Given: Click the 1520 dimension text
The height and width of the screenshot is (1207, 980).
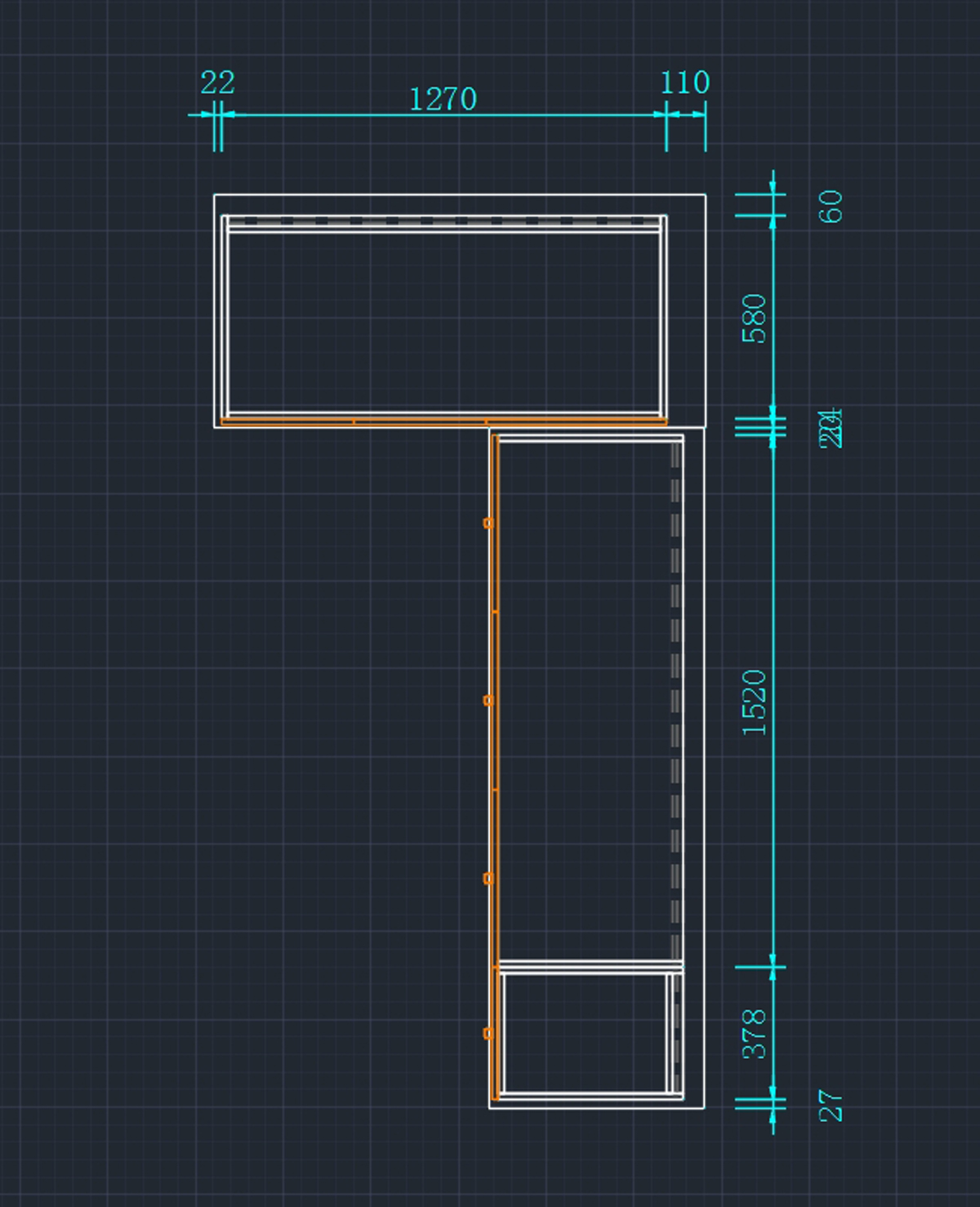Looking at the screenshot, I should [x=754, y=702].
